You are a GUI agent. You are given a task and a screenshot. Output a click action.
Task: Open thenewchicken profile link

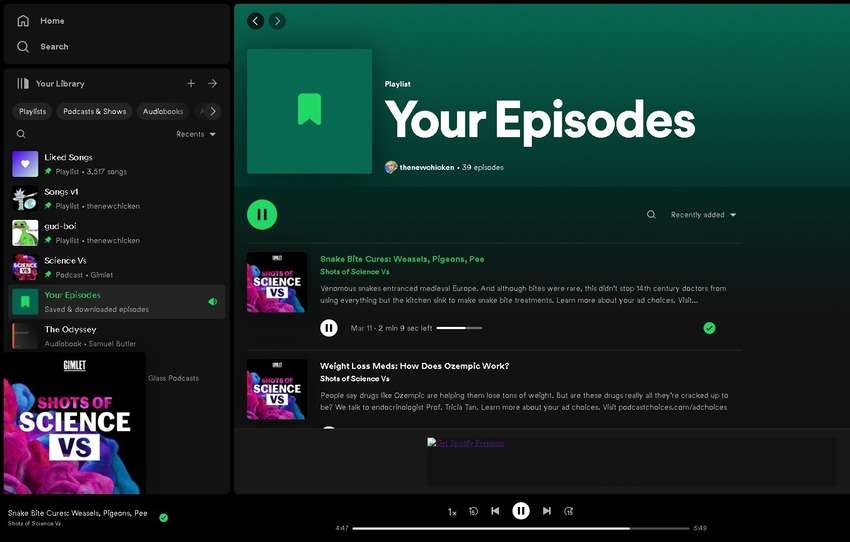[x=427, y=167]
